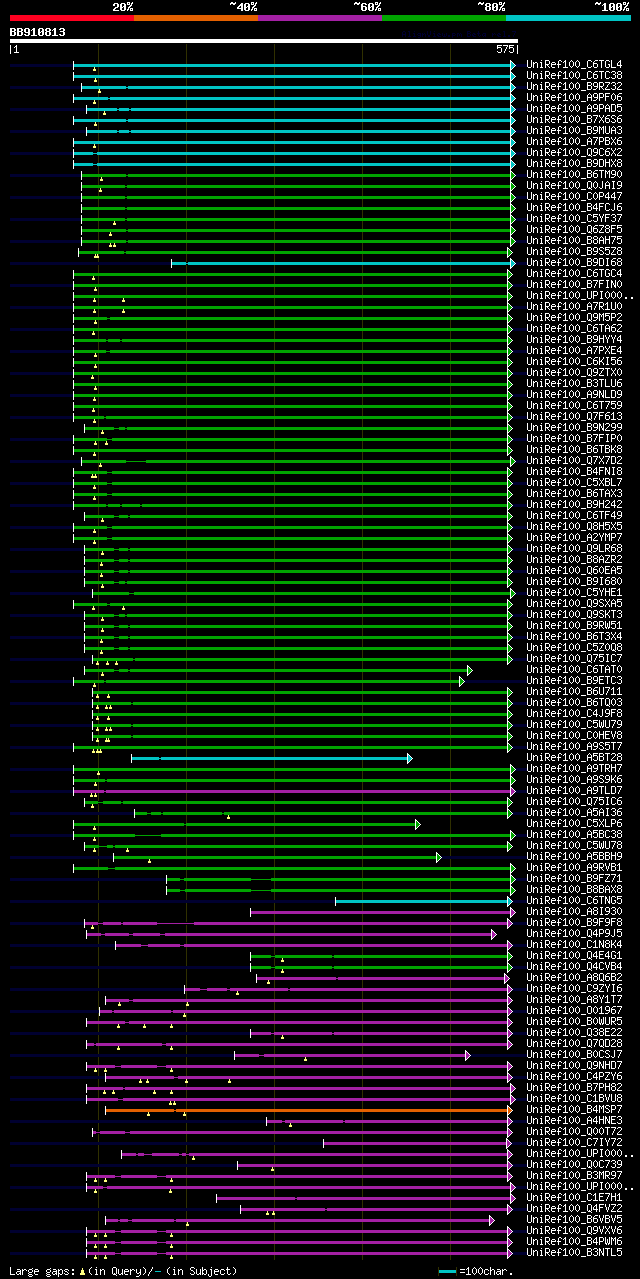Click label UniRef100_A7R1U0
The height and width of the screenshot is (1279, 640).
click(574, 307)
